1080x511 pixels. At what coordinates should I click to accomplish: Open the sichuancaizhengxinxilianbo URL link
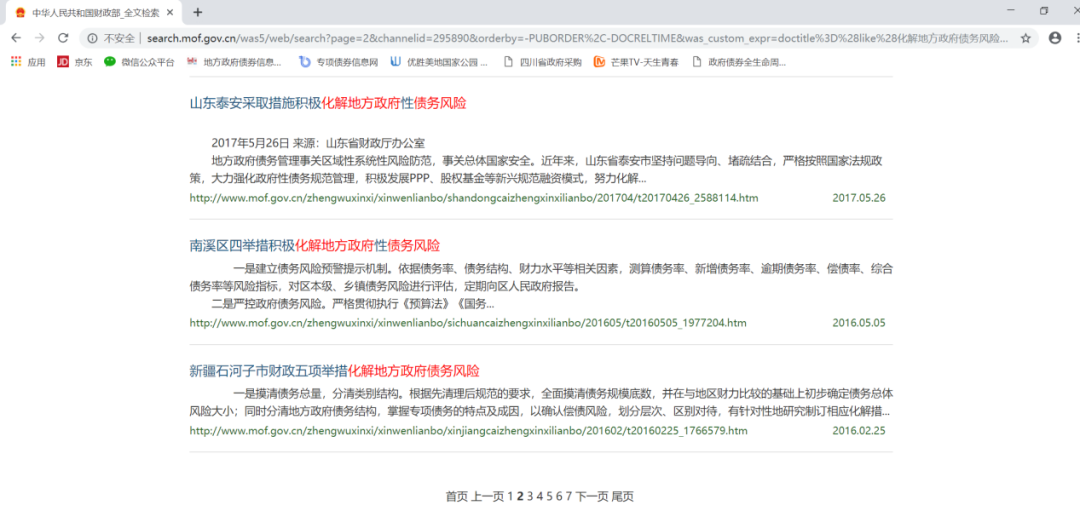[x=468, y=322]
